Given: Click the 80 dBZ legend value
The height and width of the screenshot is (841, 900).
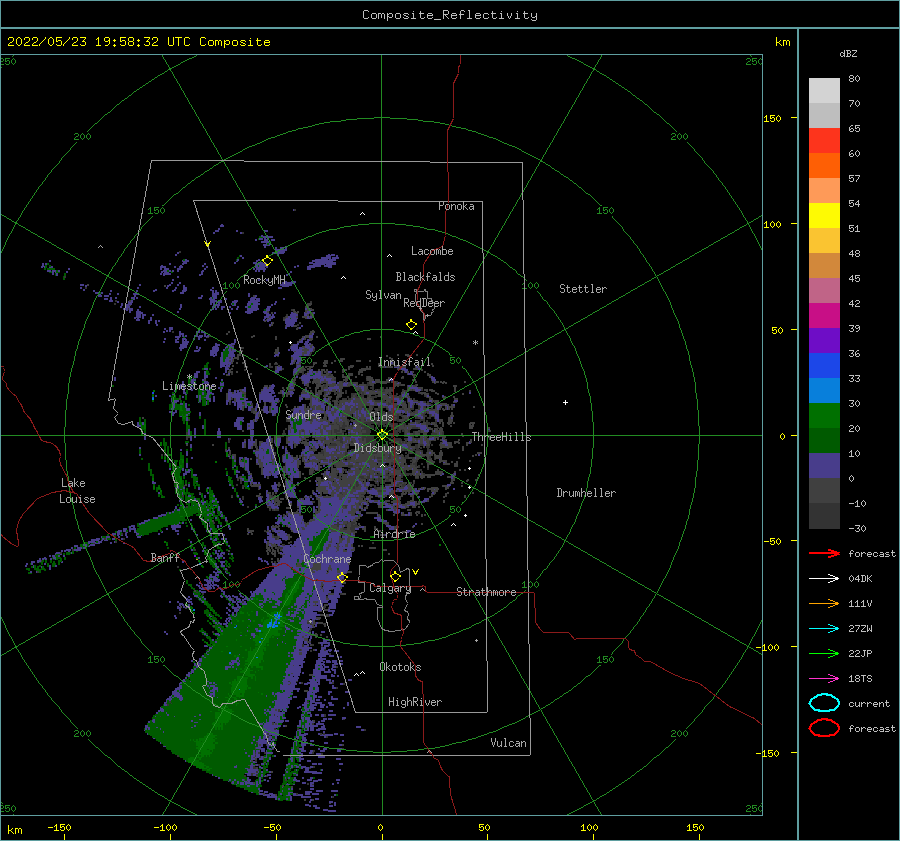Looking at the screenshot, I should (854, 79).
